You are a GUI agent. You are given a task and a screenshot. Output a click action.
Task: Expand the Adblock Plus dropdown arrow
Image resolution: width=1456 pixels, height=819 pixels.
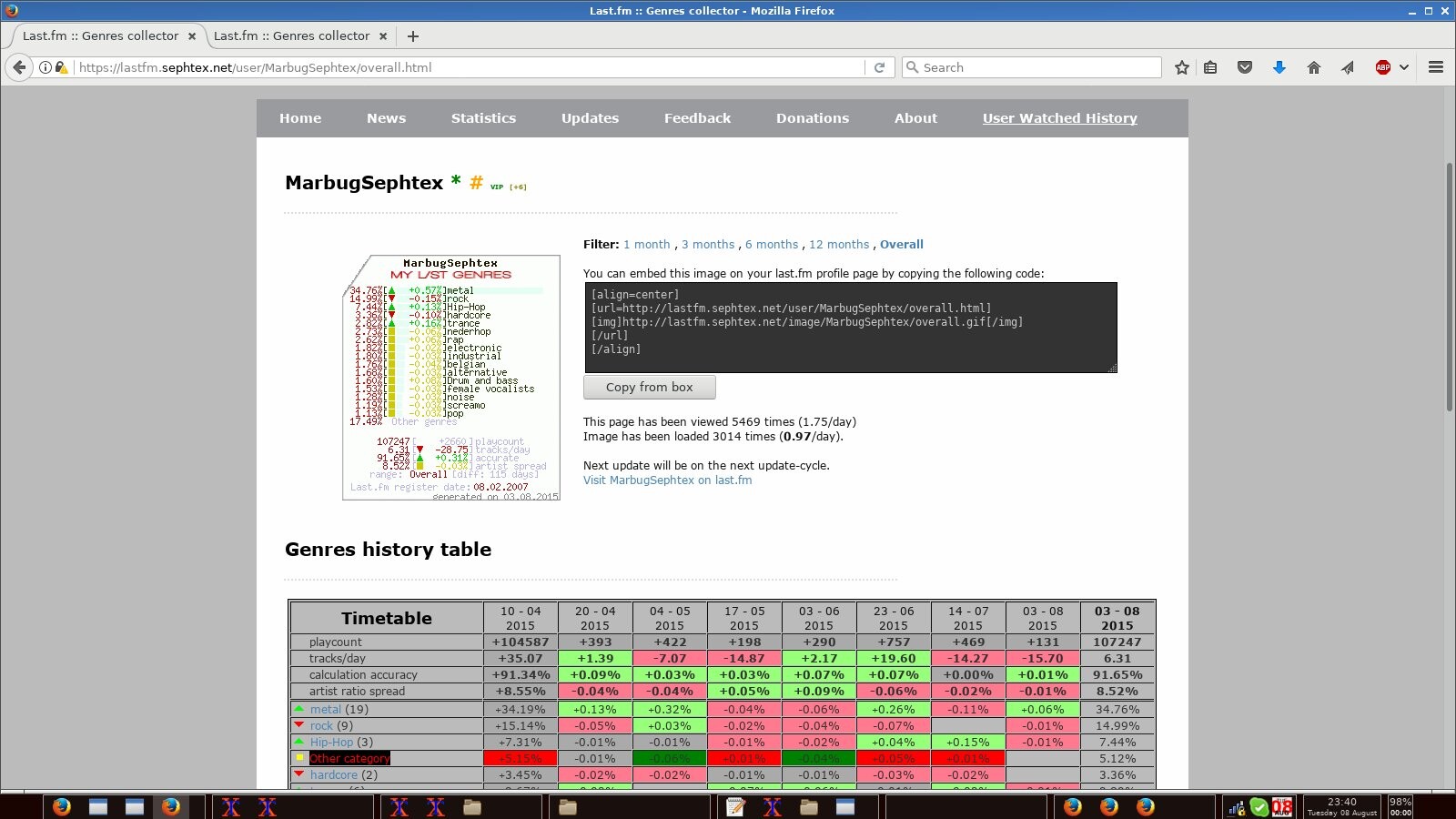pyautogui.click(x=1404, y=67)
